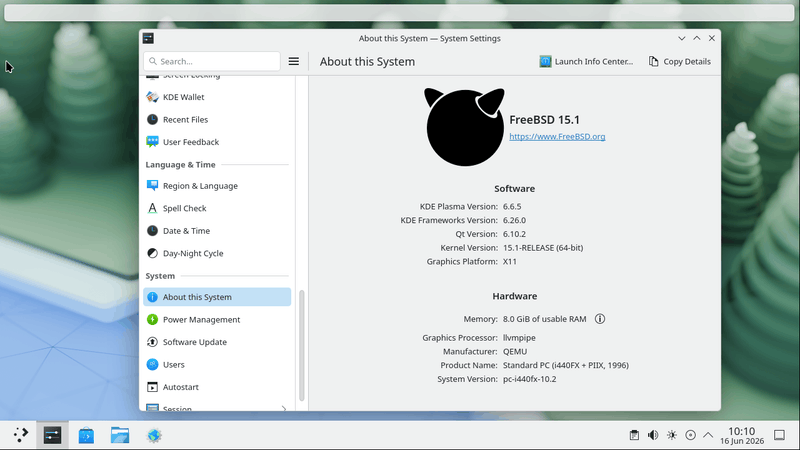Open the hamburger menu beside search
The image size is (800, 450).
click(x=294, y=61)
